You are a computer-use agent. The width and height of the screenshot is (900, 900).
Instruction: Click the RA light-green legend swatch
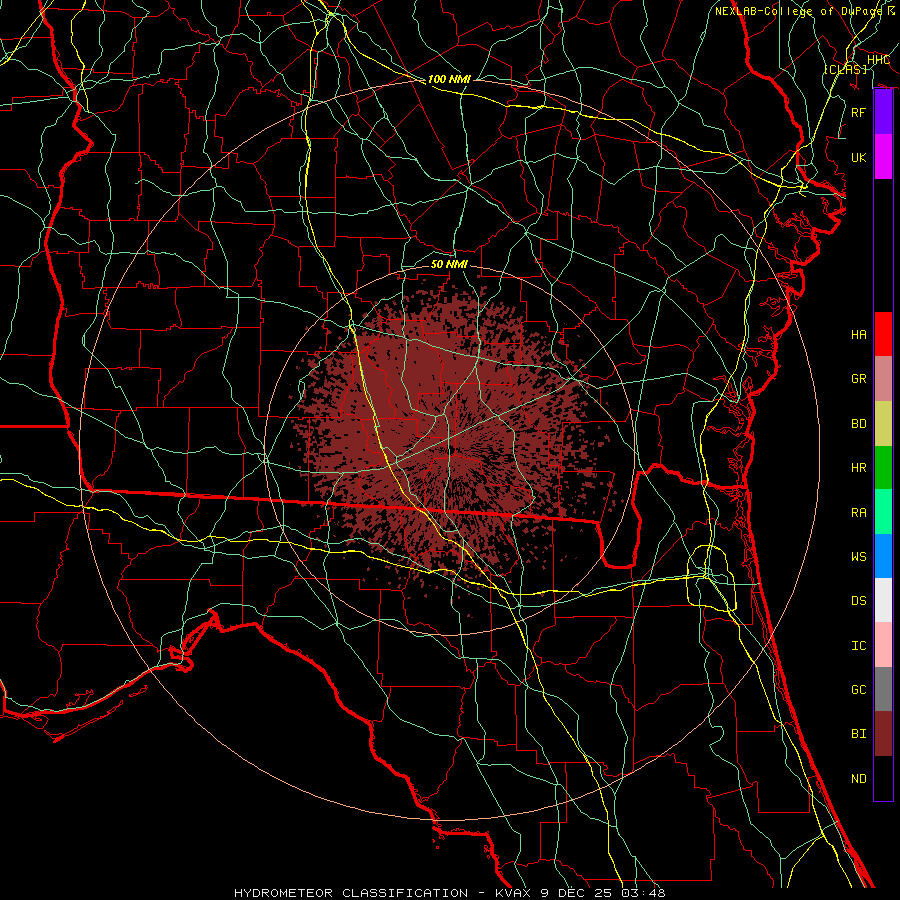883,512
